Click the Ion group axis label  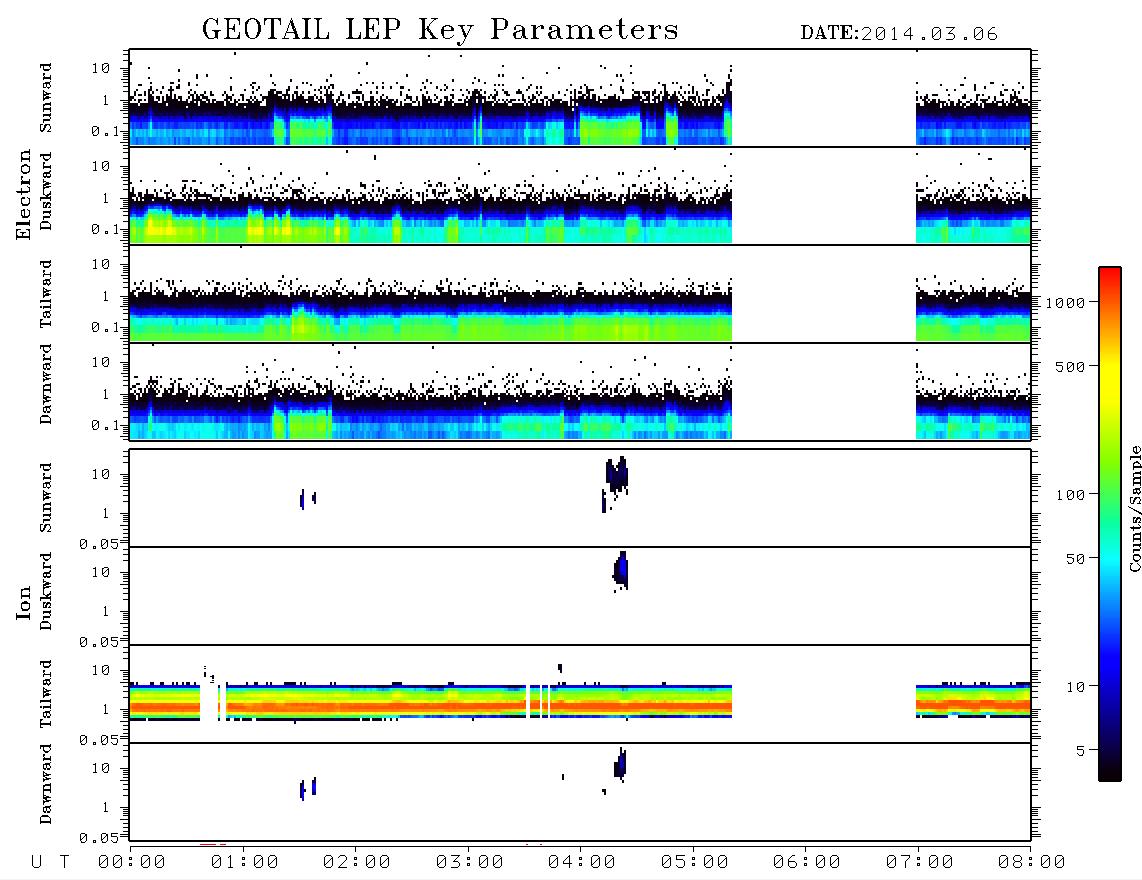point(24,602)
